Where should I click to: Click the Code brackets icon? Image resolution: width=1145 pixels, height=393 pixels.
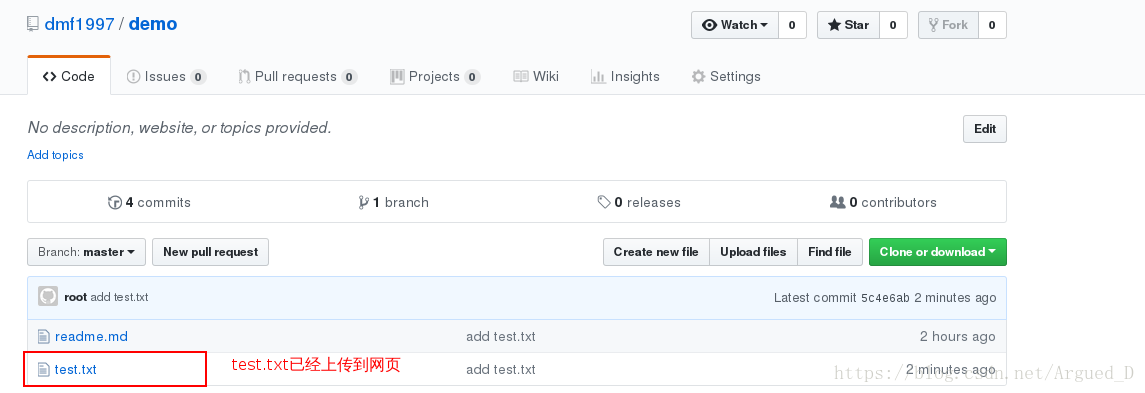point(50,77)
